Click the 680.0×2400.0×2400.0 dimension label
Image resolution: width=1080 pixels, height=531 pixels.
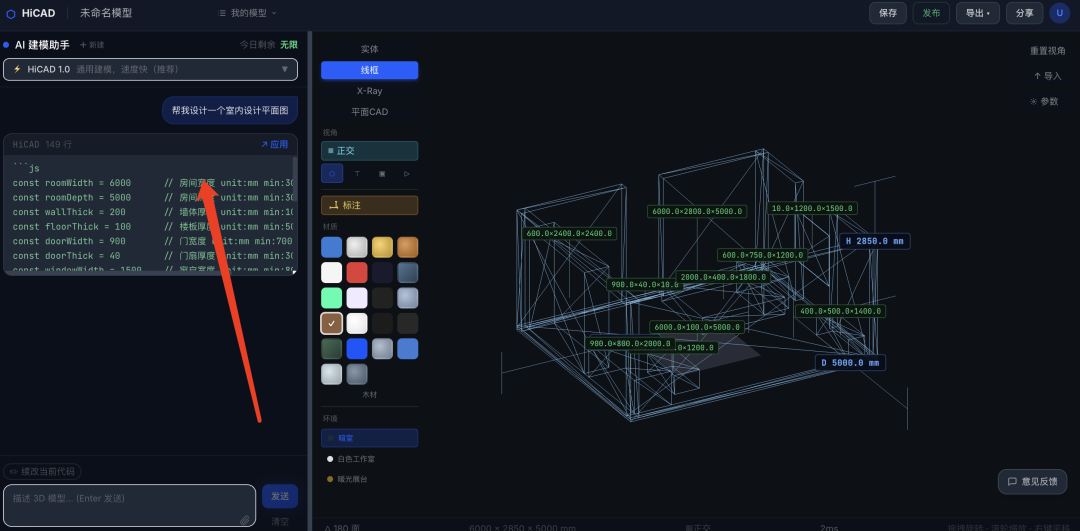click(569, 233)
